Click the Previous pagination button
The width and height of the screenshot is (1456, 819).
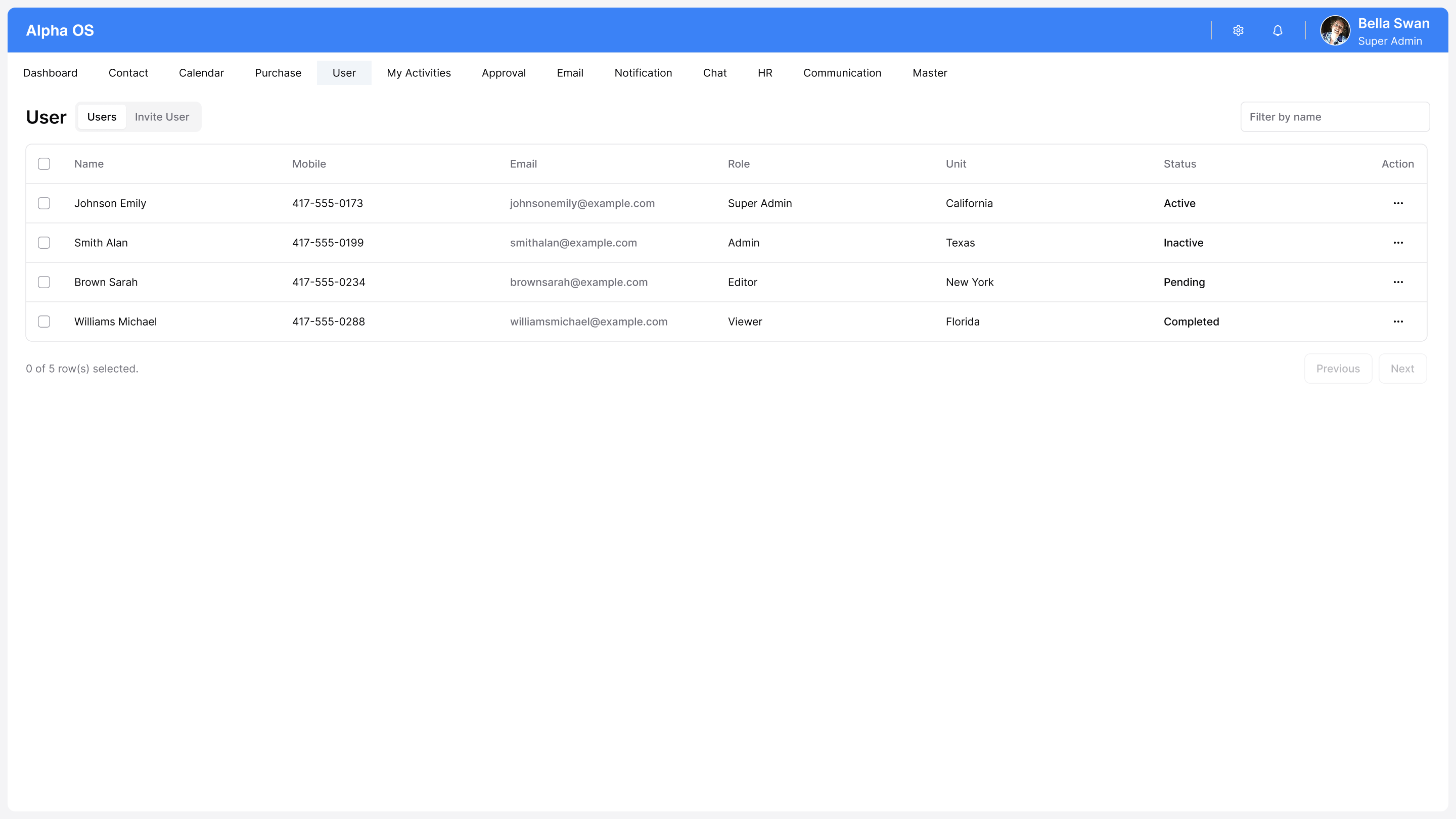tap(1338, 368)
